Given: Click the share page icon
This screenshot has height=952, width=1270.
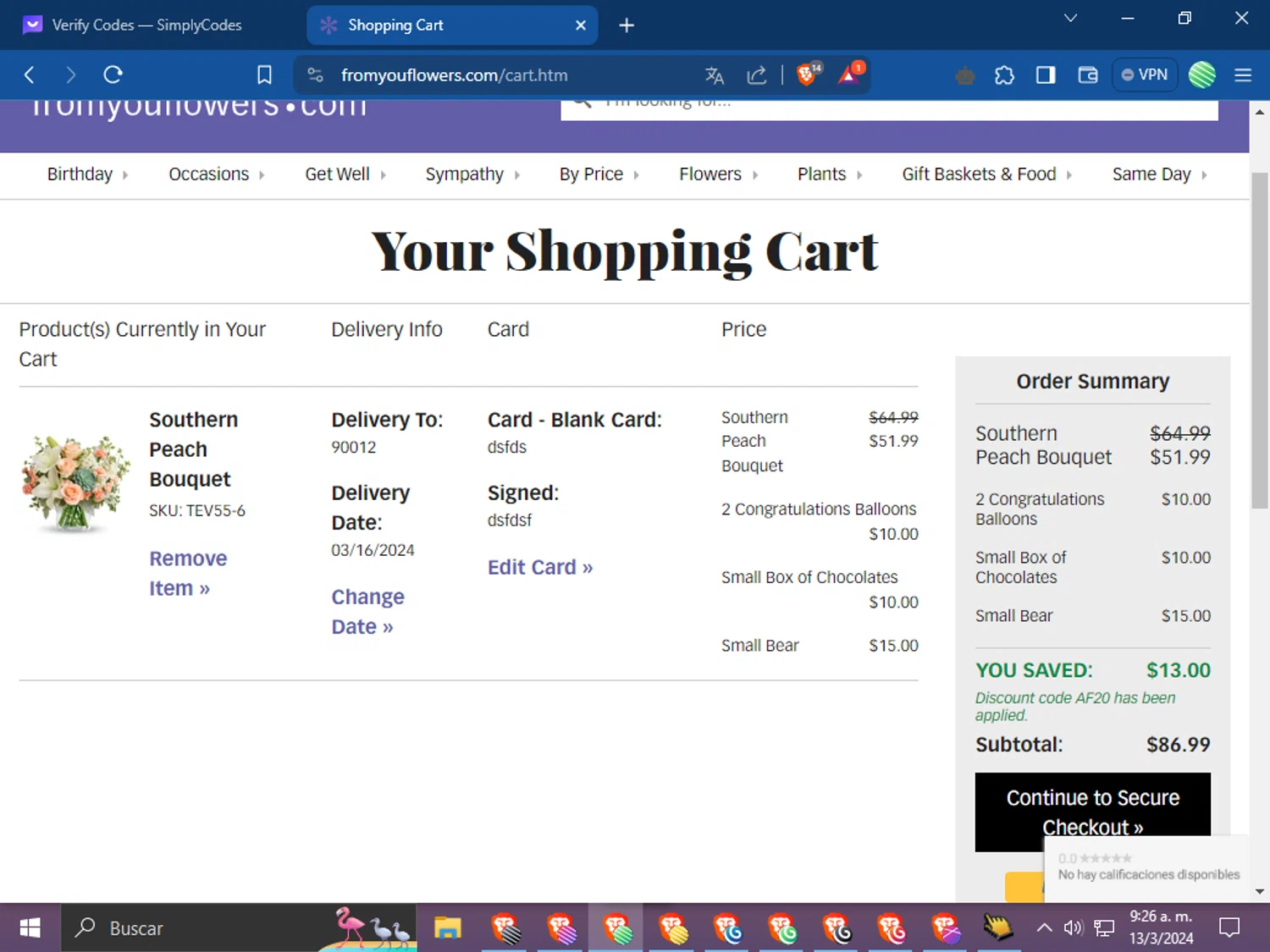Looking at the screenshot, I should click(x=756, y=75).
